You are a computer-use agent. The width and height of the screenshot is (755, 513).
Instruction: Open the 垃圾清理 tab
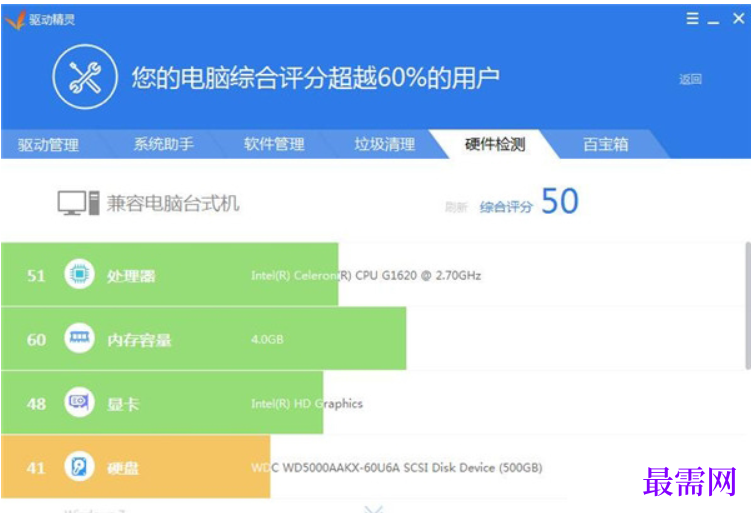[x=385, y=144]
